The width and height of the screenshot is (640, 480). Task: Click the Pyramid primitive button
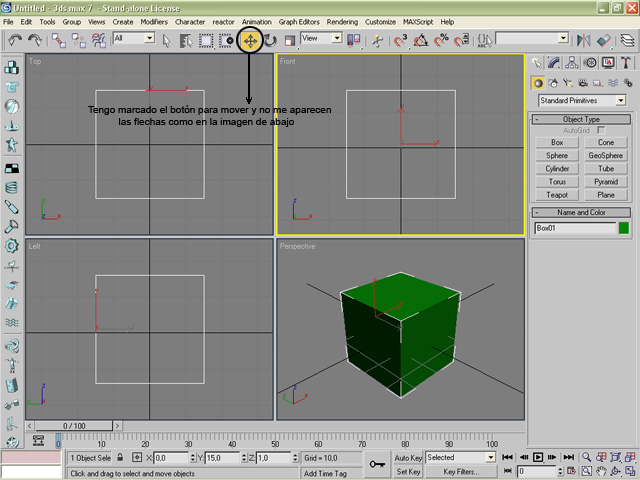tap(606, 182)
